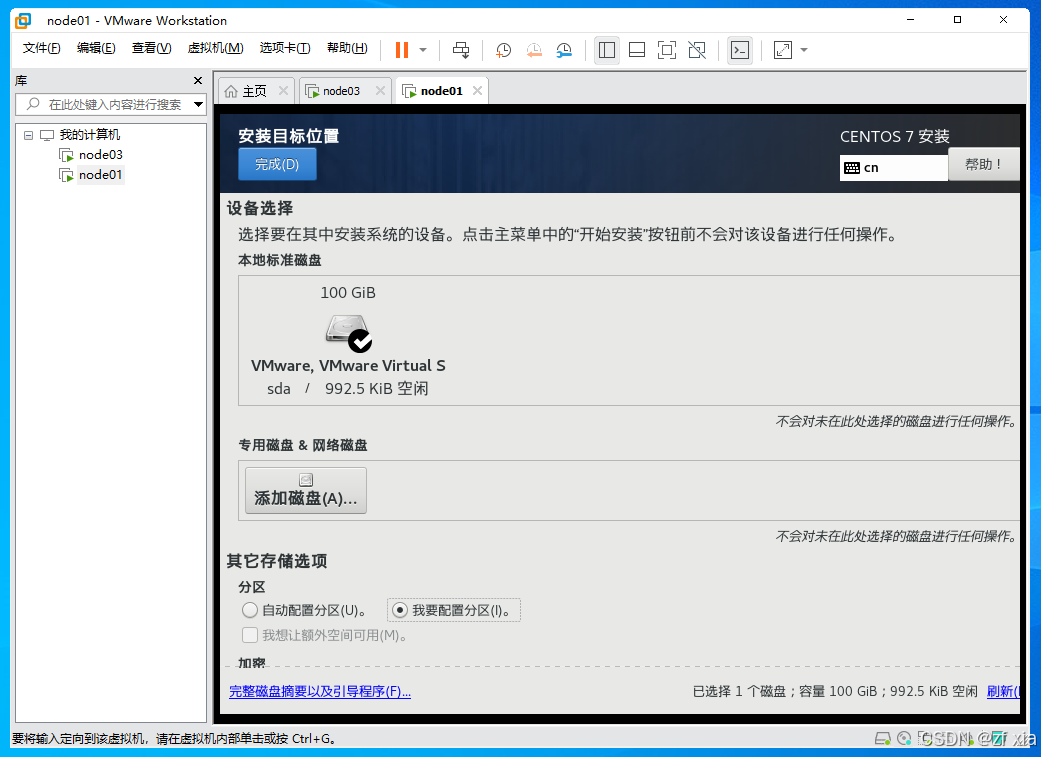1041x757 pixels.
Task: Open the 编辑(E) menu
Action: point(96,48)
